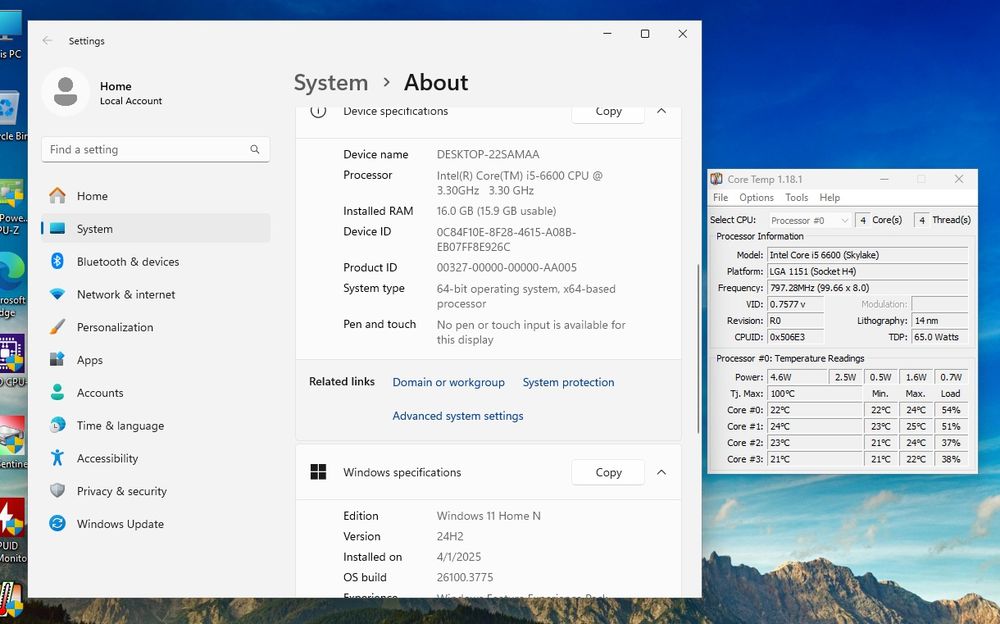
Task: Click Time & language clock icon
Action: pyautogui.click(x=57, y=425)
